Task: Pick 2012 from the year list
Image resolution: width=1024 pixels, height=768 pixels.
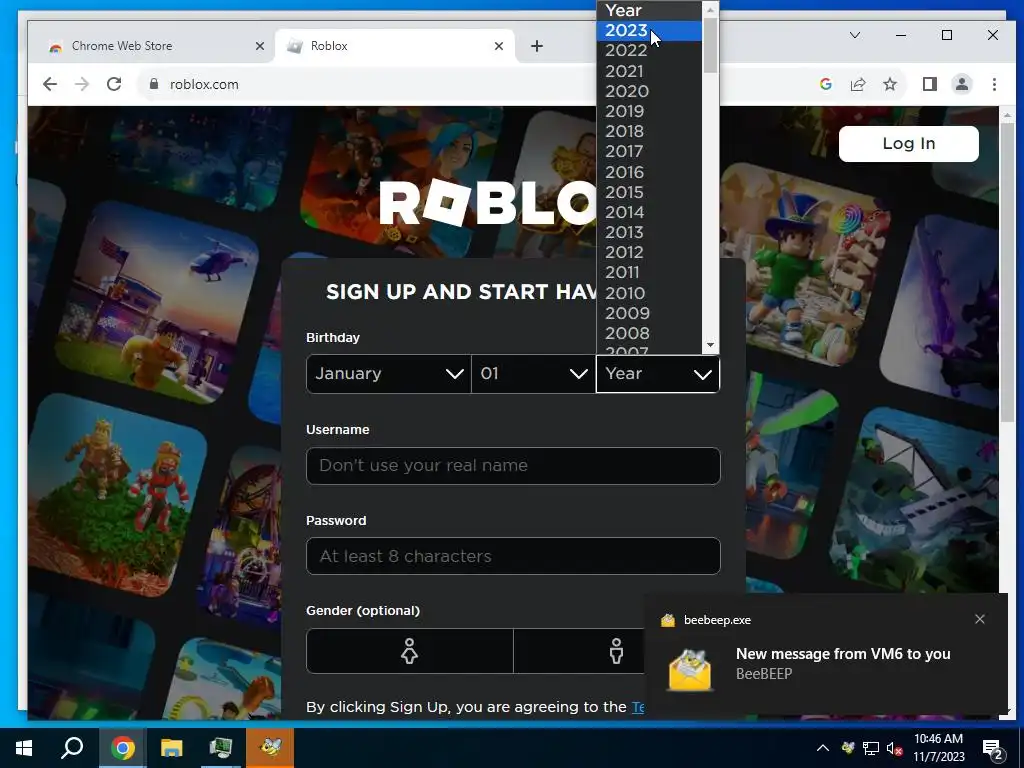Action: pyautogui.click(x=649, y=253)
